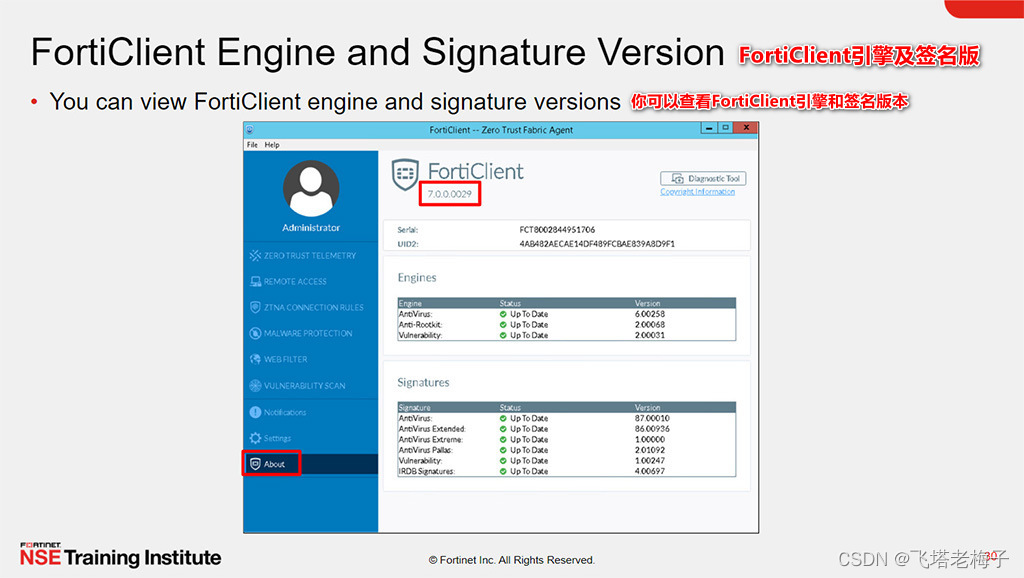Maximize the FortiClient window
The image size is (1024, 578).
(725, 128)
